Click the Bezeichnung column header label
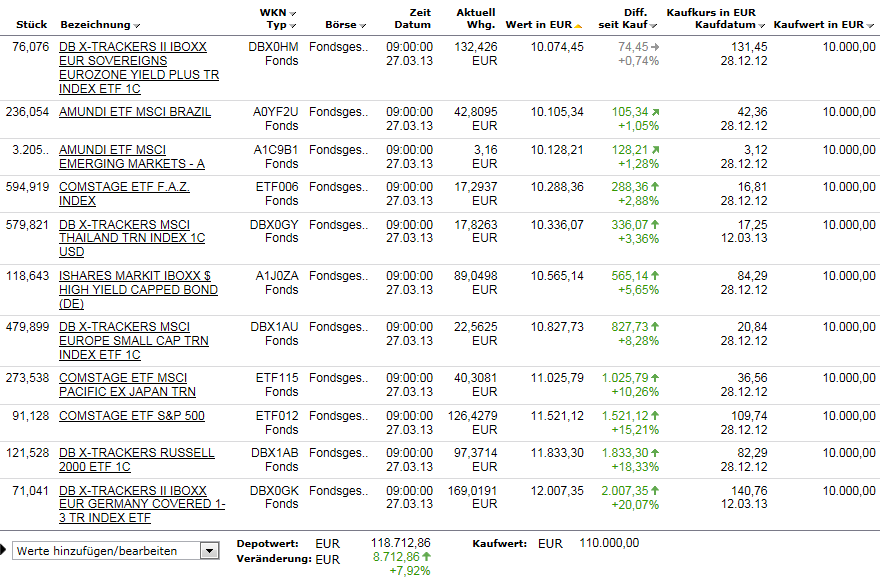 pyautogui.click(x=95, y=25)
